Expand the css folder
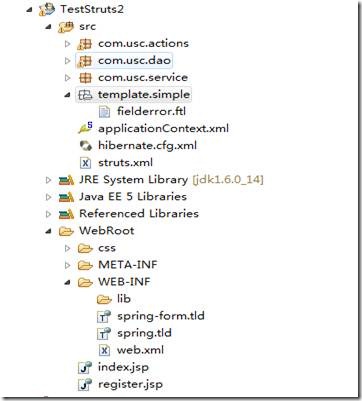This screenshot has height=401, width=362. (68, 248)
